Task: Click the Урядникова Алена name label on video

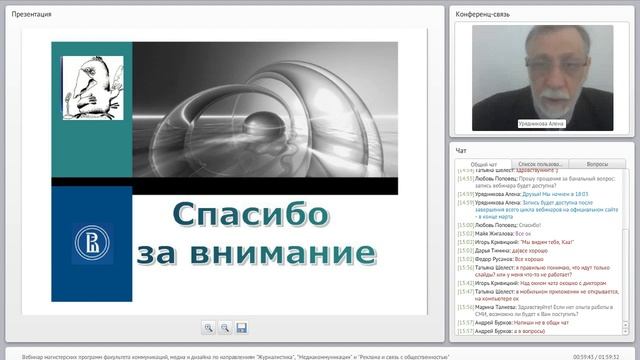Action: [x=542, y=124]
